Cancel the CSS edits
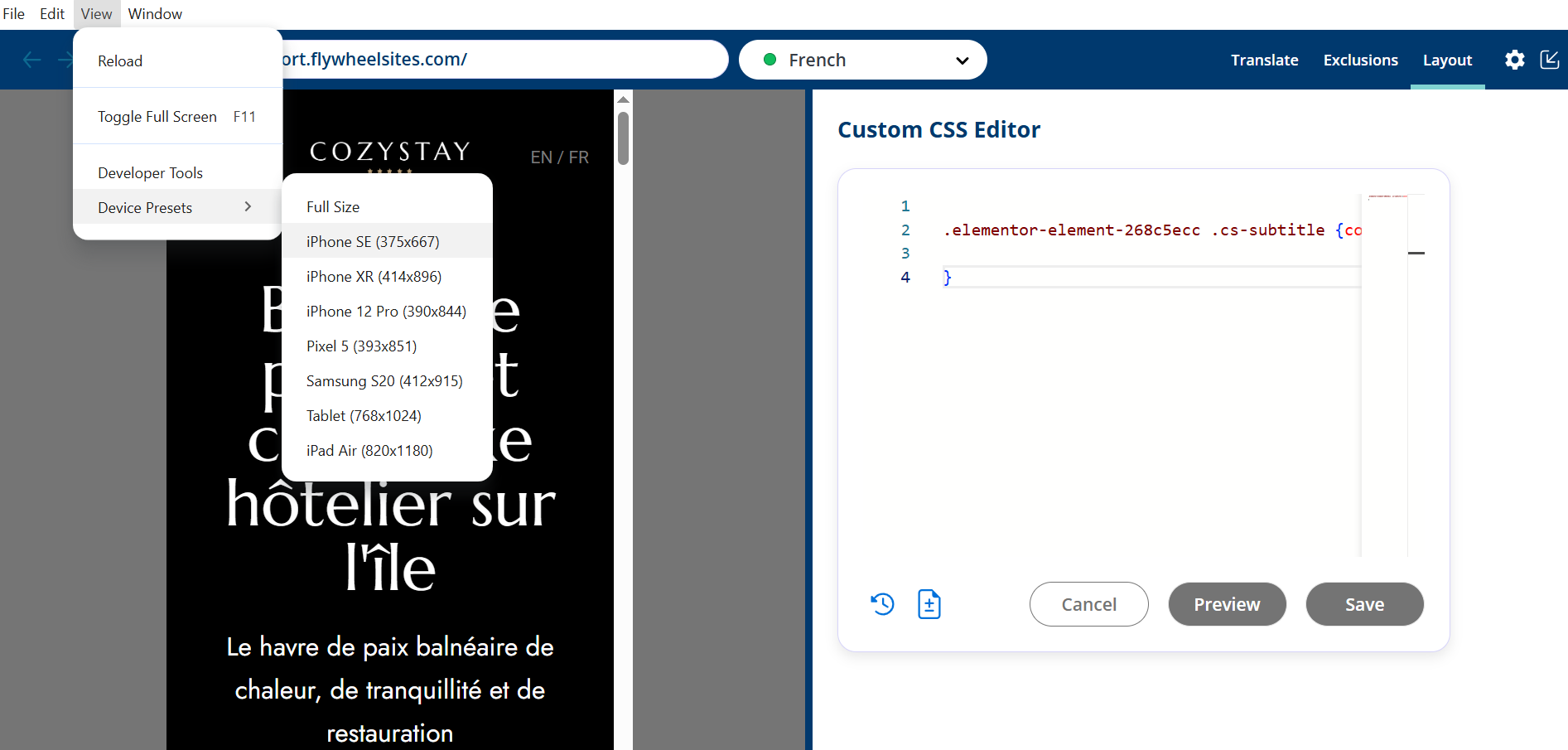Screen dimensions: 1568x750 pos(1088,604)
